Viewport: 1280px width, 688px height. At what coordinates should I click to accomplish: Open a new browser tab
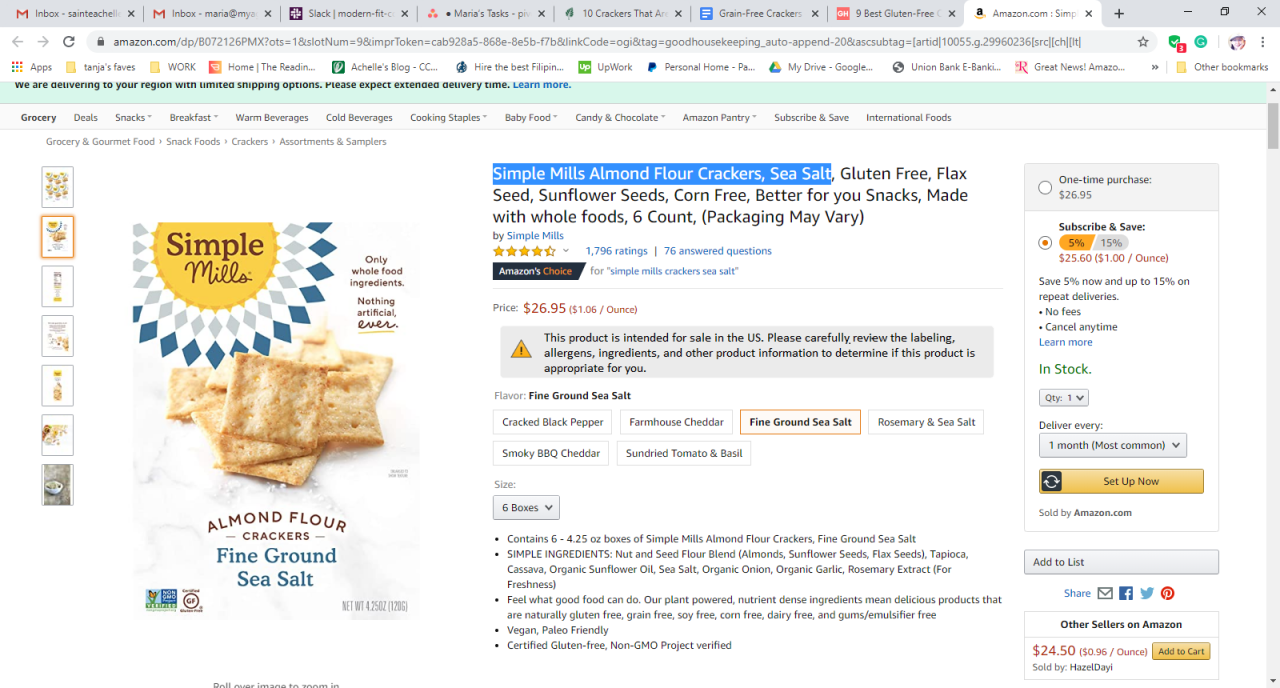[1119, 14]
